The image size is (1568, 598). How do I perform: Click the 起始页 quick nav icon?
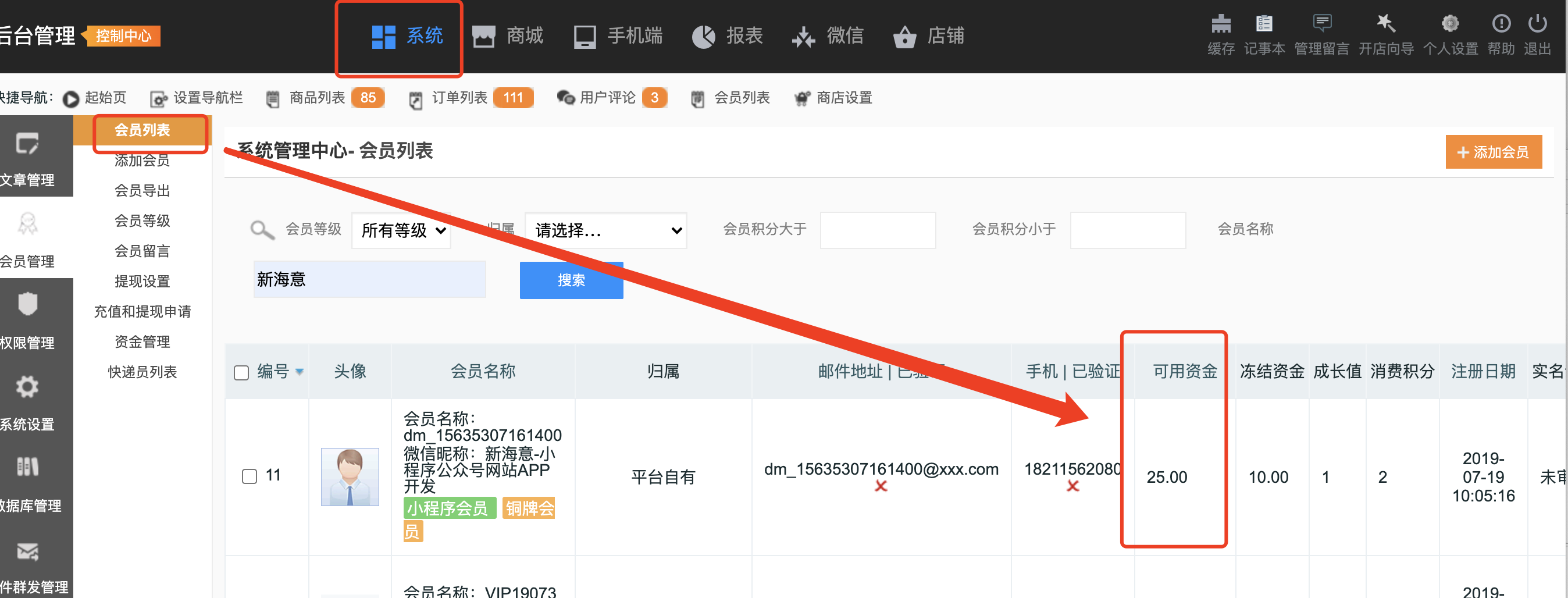(x=70, y=99)
